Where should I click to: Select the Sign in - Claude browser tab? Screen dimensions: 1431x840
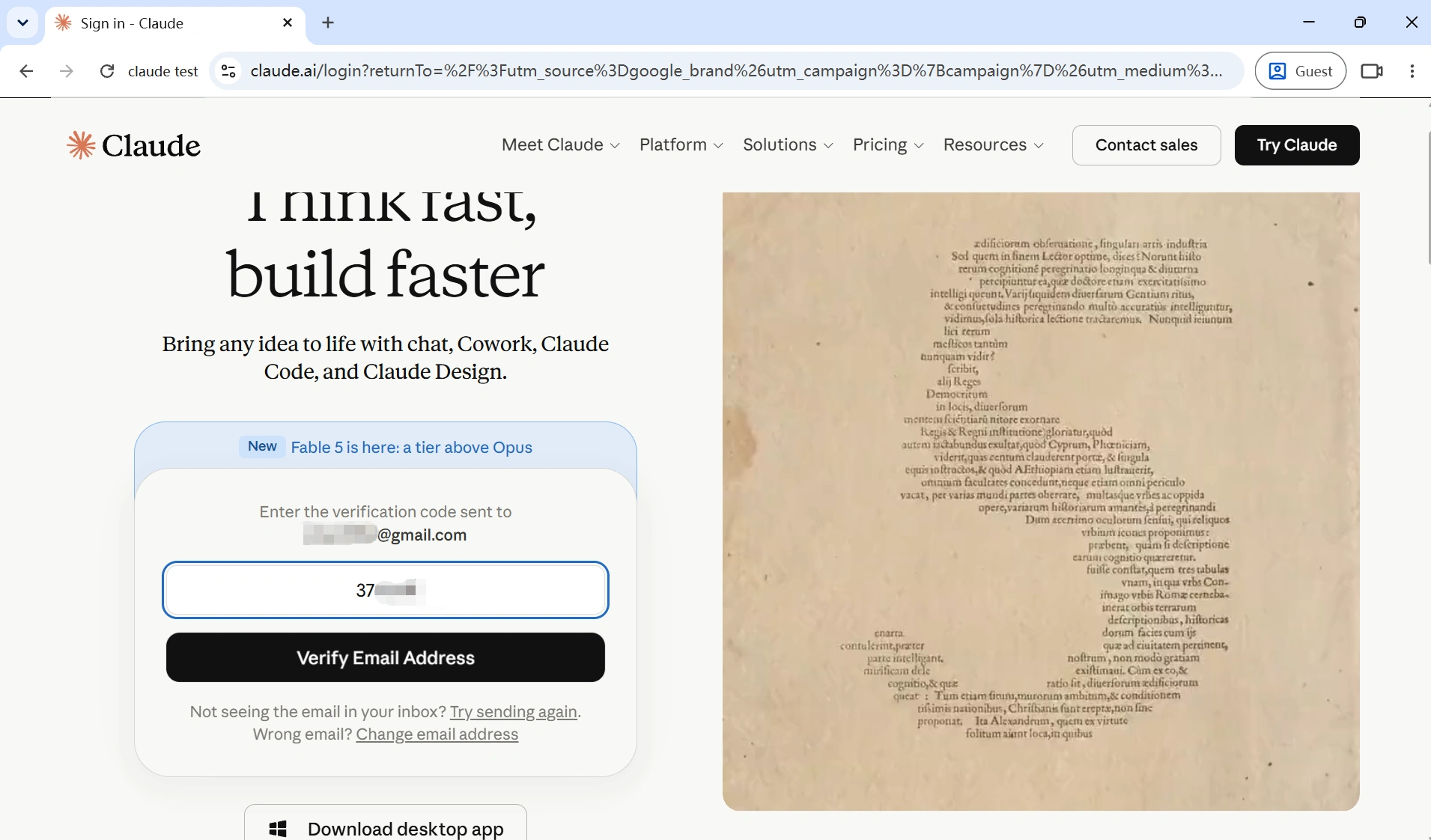176,23
